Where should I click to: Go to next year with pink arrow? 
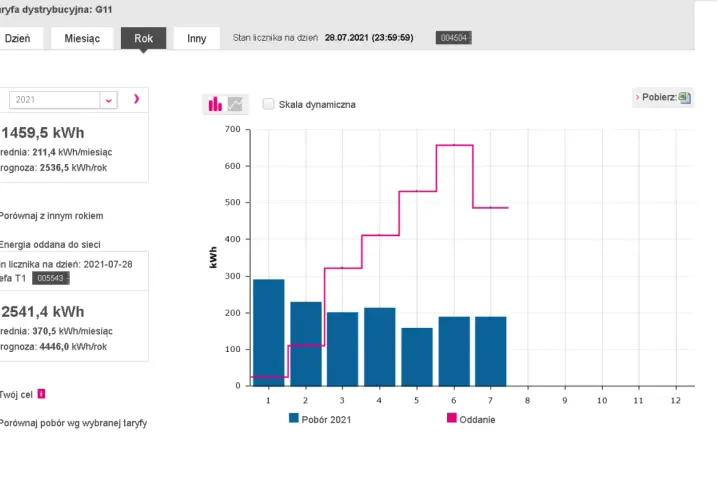136,99
